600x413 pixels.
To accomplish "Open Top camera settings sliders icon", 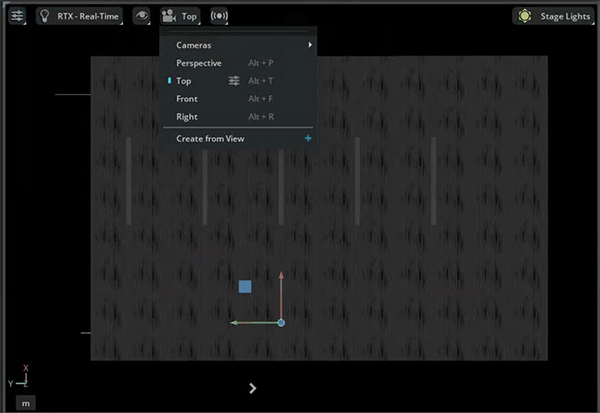I will pyautogui.click(x=234, y=81).
